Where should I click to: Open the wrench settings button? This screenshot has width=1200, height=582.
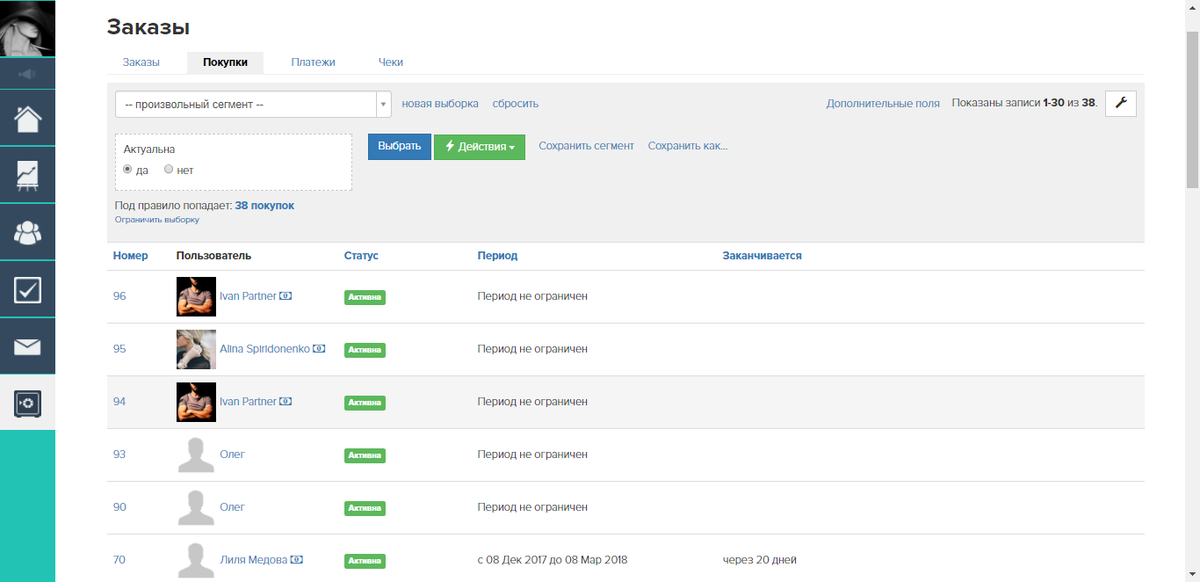[x=1120, y=103]
